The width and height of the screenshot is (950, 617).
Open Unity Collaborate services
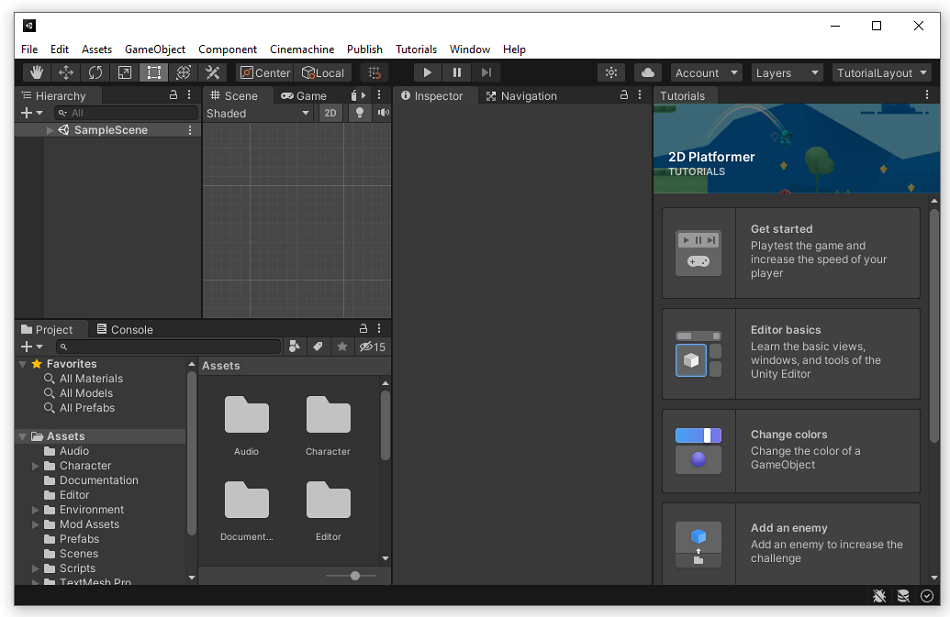[x=611, y=73]
